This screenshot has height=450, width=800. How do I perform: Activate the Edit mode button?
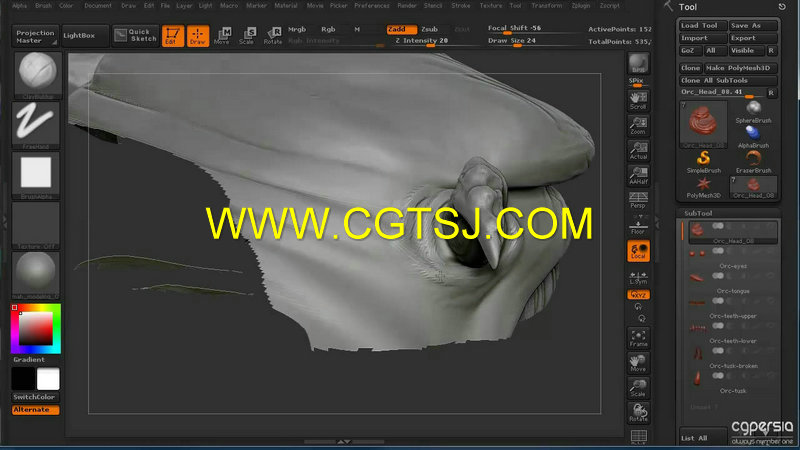(172, 36)
